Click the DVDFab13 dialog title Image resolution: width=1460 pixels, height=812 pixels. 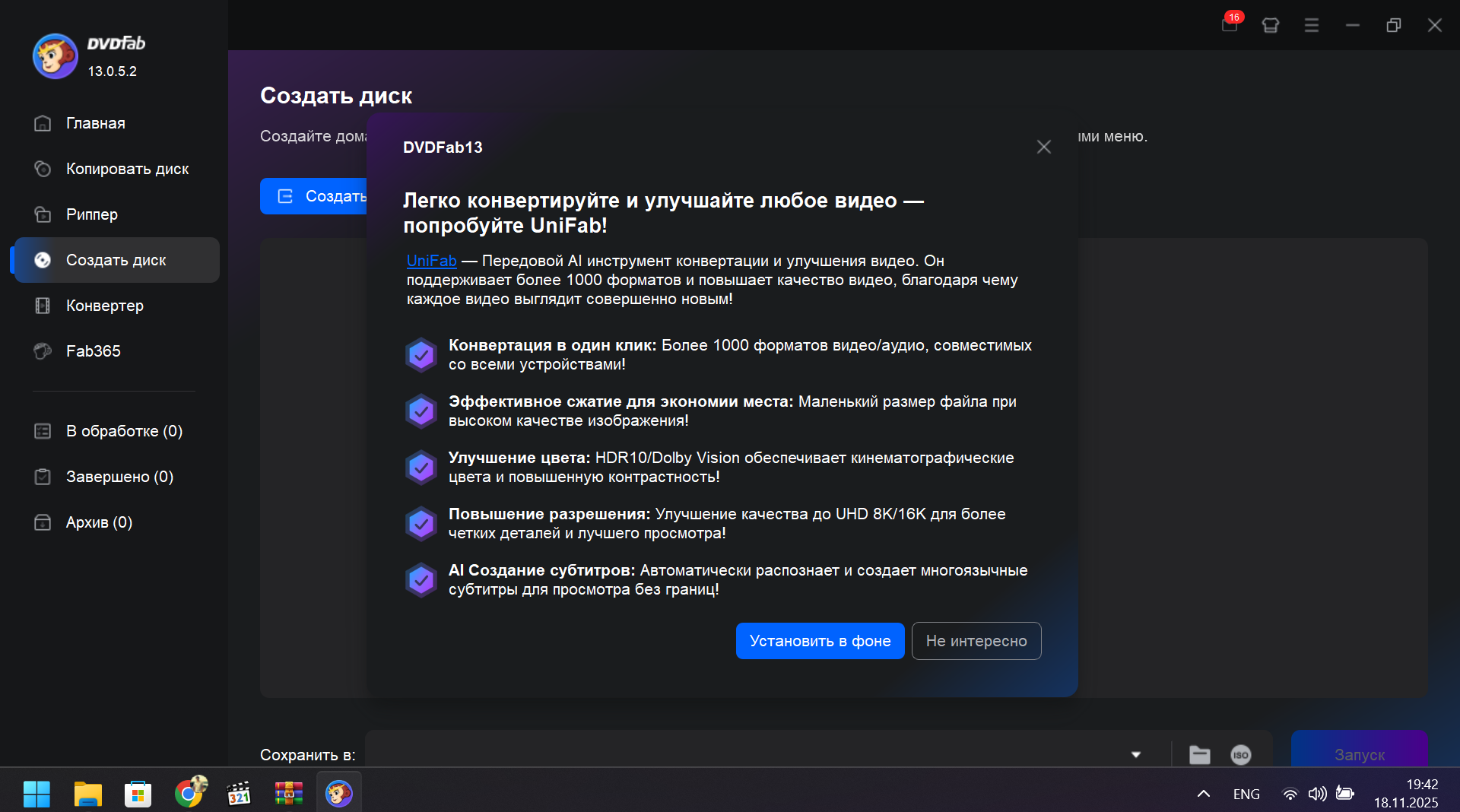(443, 147)
